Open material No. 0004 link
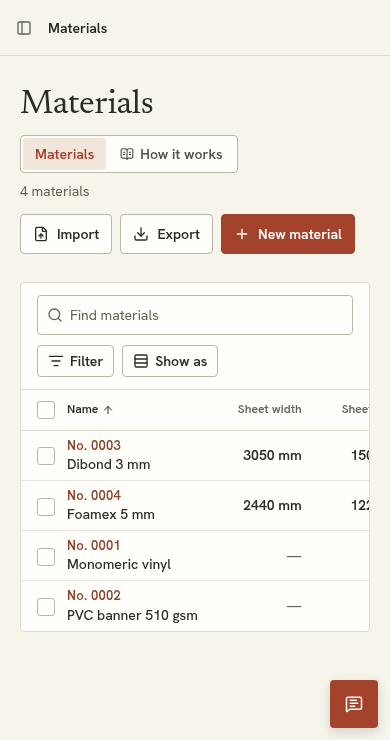 click(94, 495)
